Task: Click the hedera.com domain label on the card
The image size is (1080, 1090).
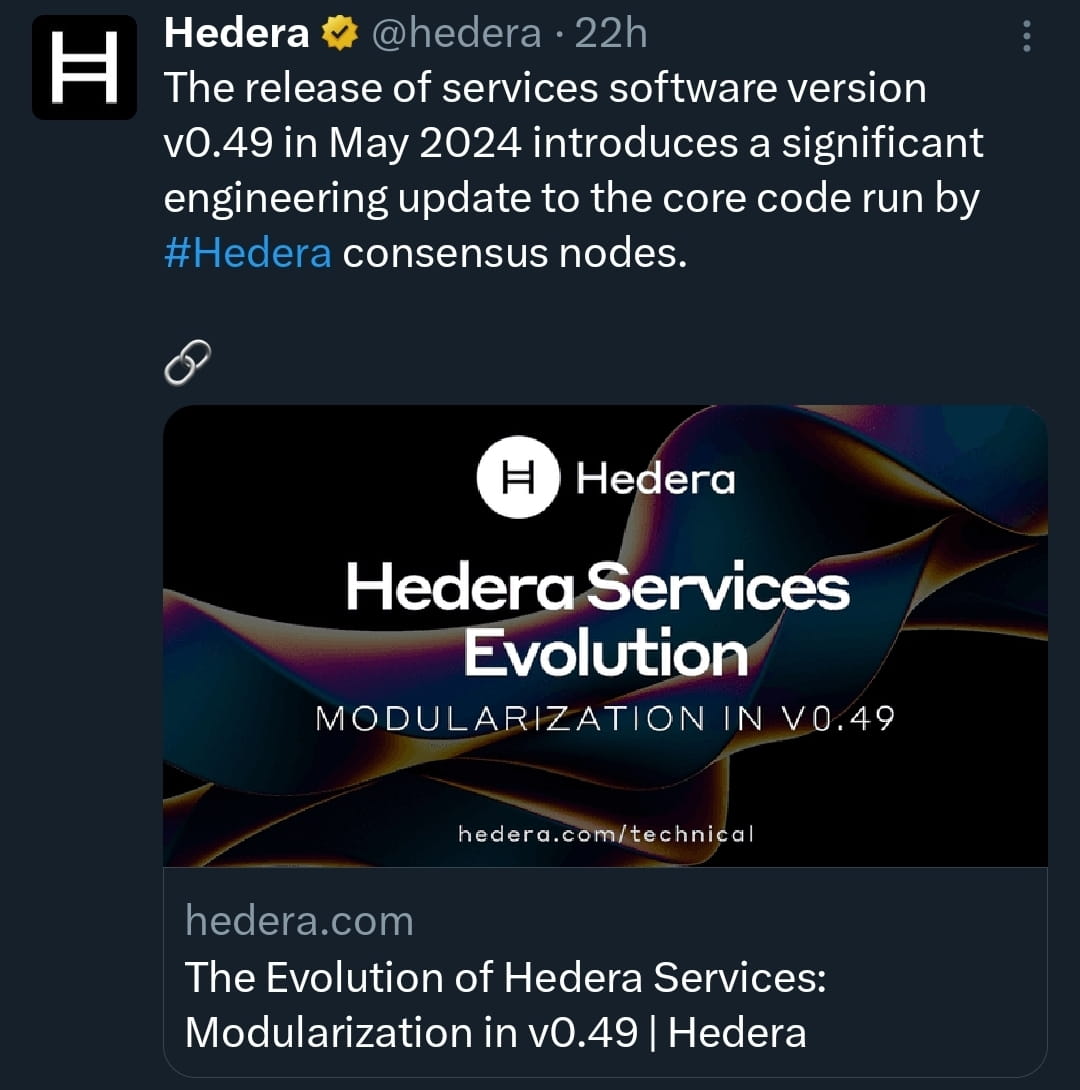Action: point(299,920)
